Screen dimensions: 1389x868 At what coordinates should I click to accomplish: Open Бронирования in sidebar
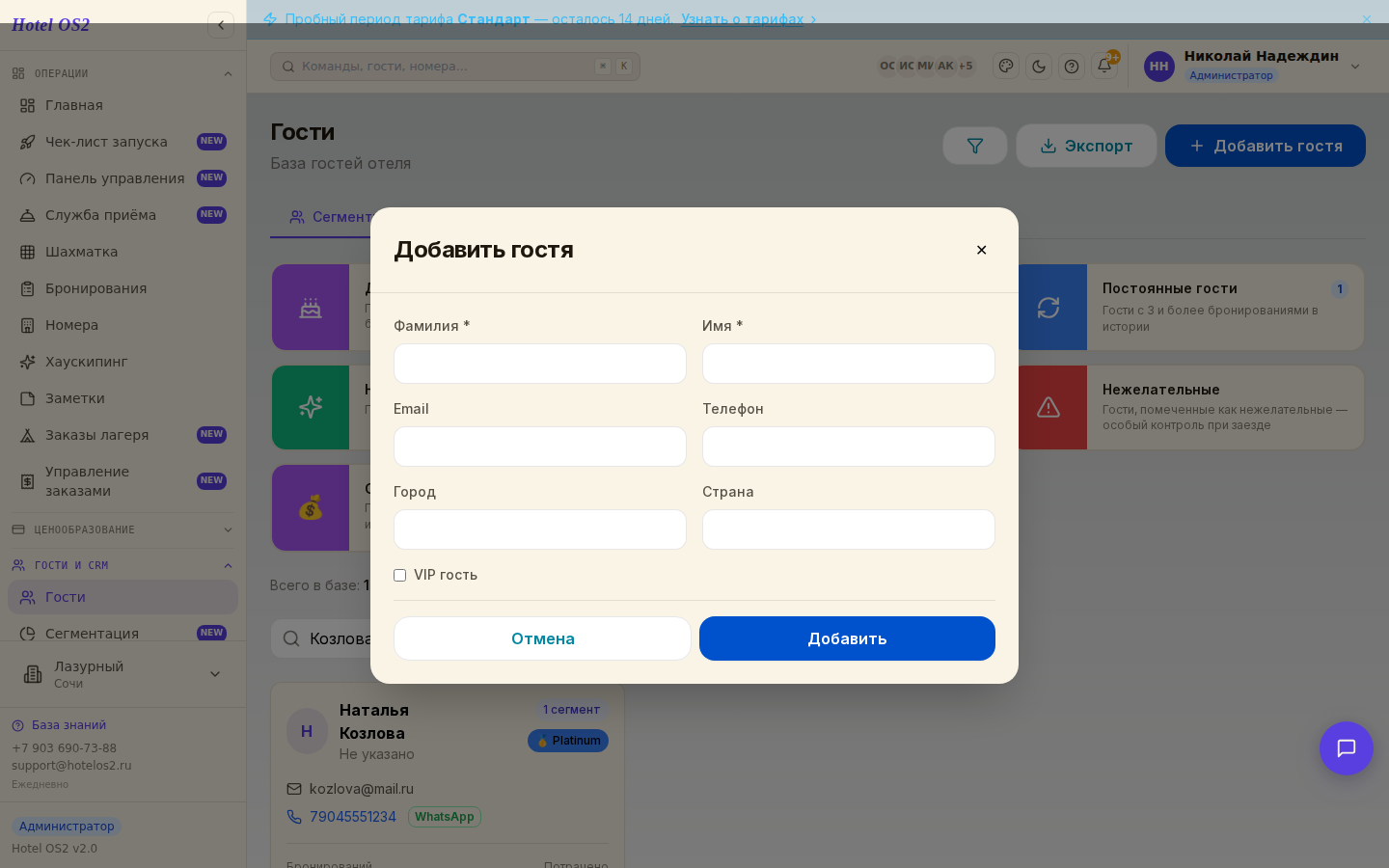pos(123,288)
